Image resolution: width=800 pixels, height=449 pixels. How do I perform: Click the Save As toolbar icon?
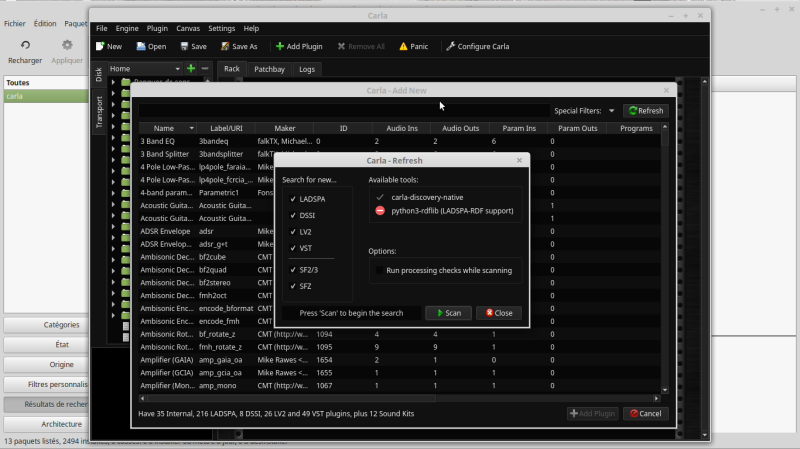click(x=225, y=46)
